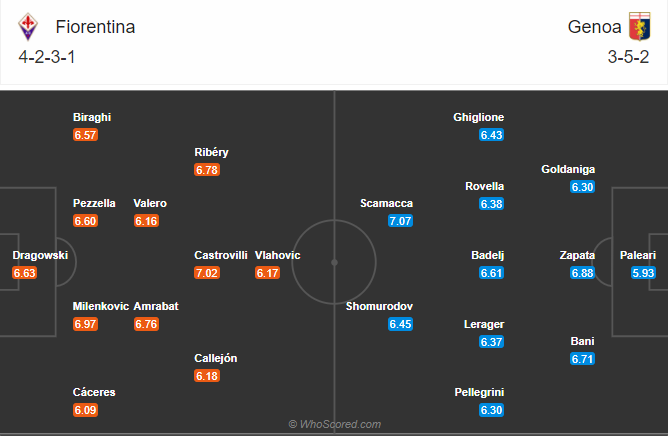Open player Shomurodov's name

click(379, 306)
